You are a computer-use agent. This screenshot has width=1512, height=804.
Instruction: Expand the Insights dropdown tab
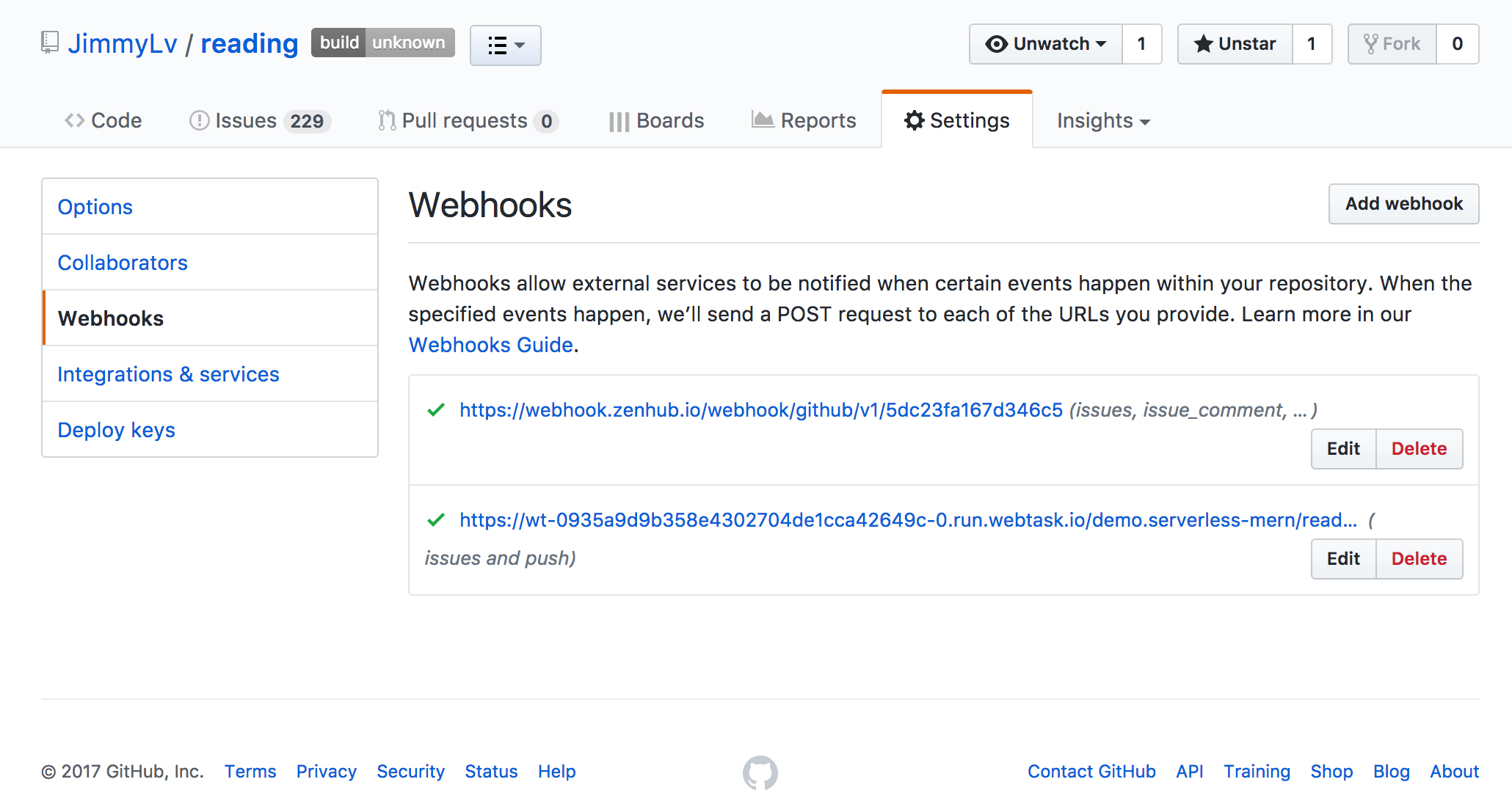click(1102, 120)
